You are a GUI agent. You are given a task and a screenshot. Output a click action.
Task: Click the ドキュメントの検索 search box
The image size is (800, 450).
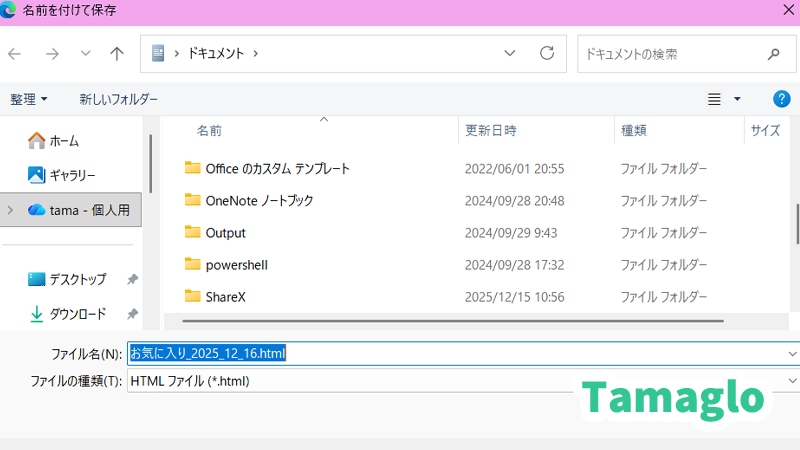coord(670,53)
